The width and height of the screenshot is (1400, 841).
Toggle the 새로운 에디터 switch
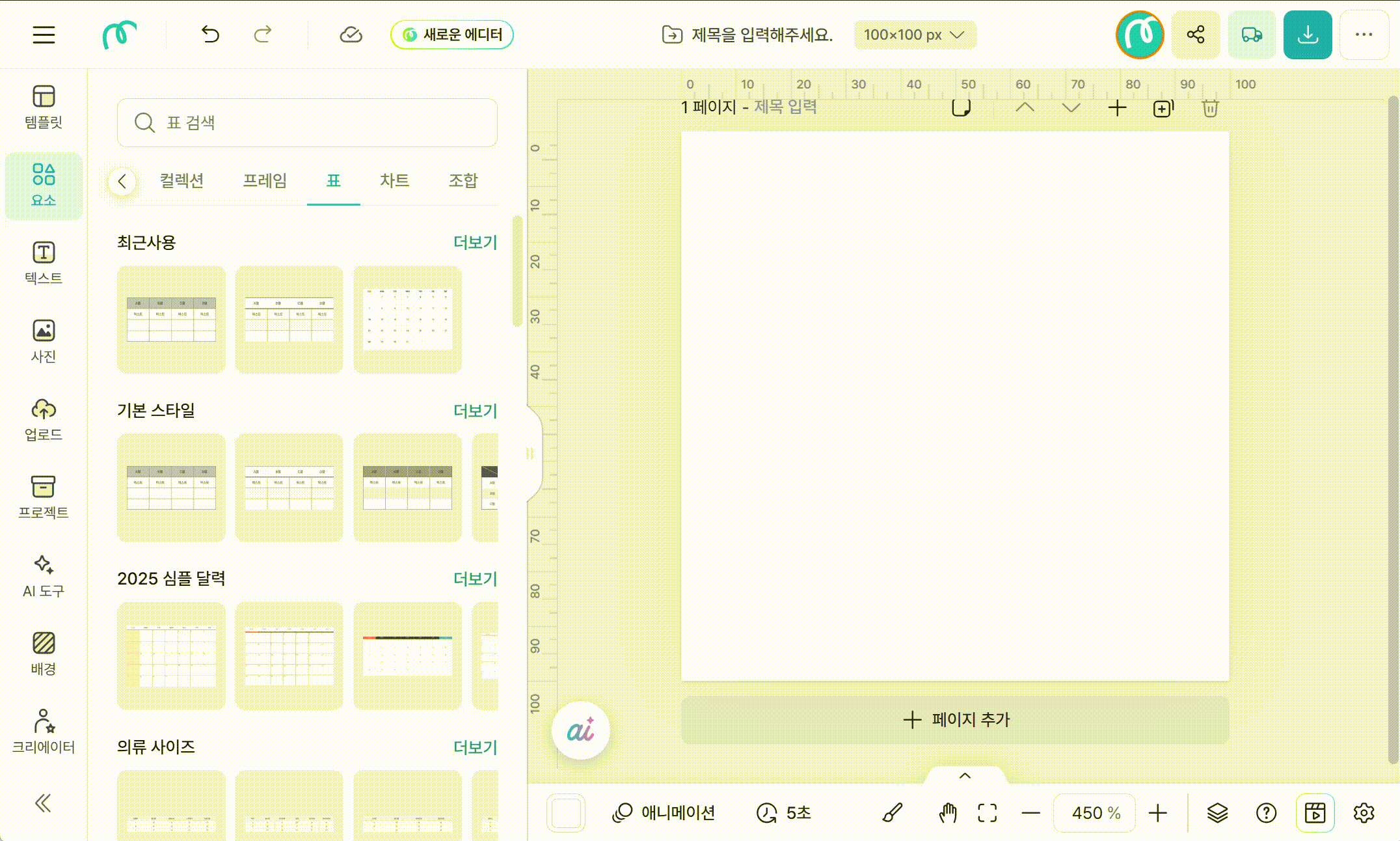[451, 34]
